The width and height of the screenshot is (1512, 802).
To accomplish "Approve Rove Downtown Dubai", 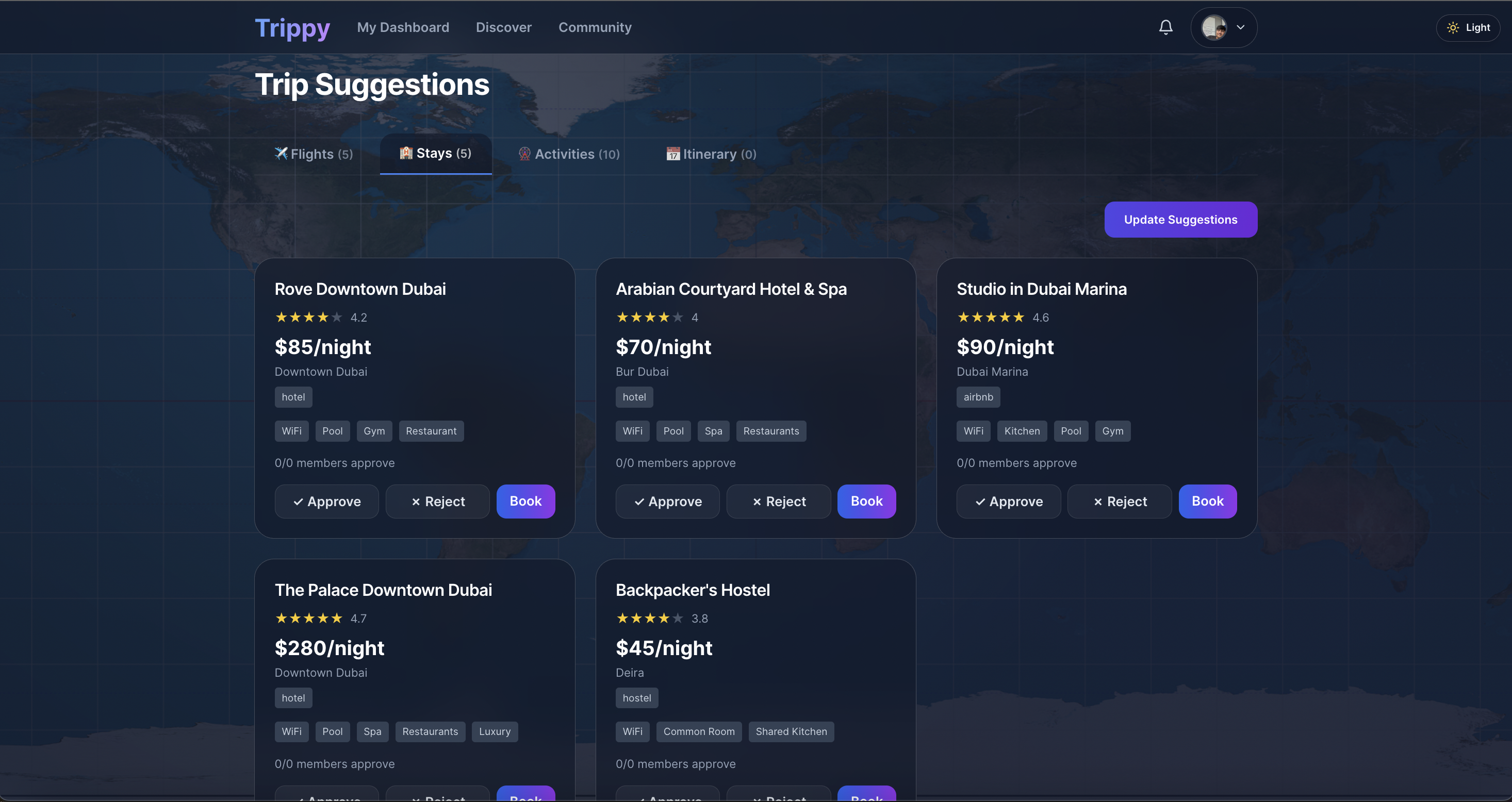I will pyautogui.click(x=326, y=502).
